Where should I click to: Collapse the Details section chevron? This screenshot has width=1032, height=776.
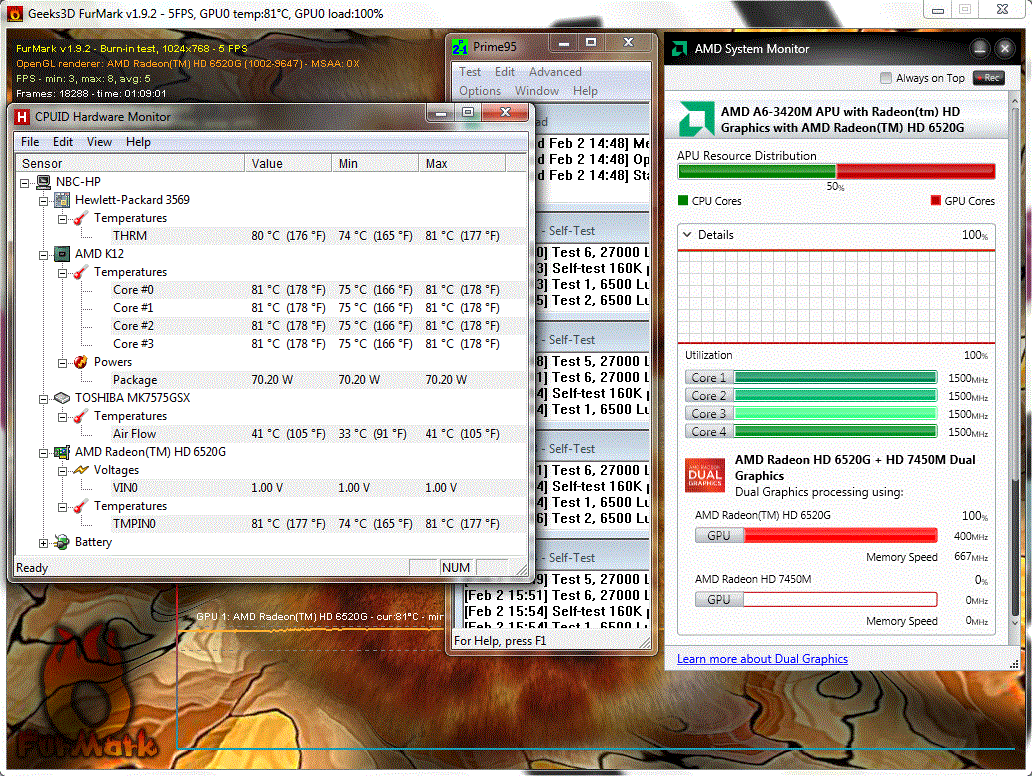(686, 235)
